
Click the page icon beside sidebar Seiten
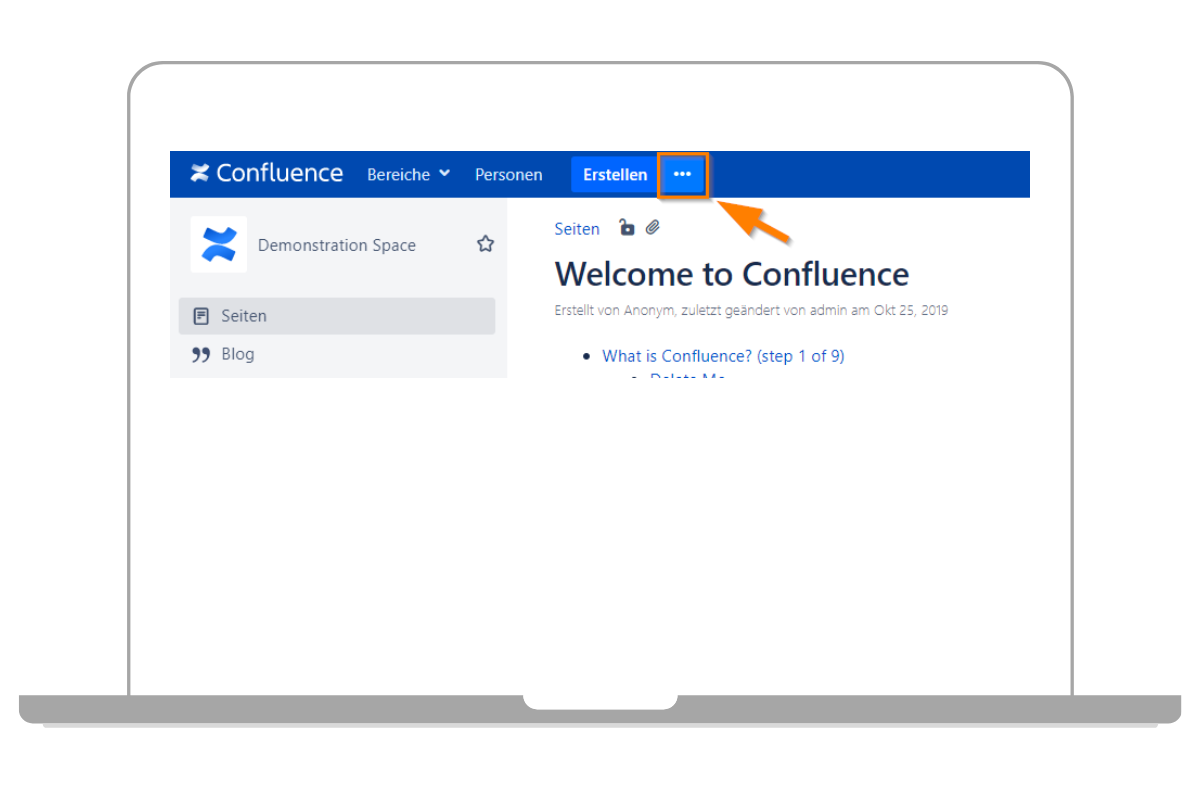click(201, 316)
